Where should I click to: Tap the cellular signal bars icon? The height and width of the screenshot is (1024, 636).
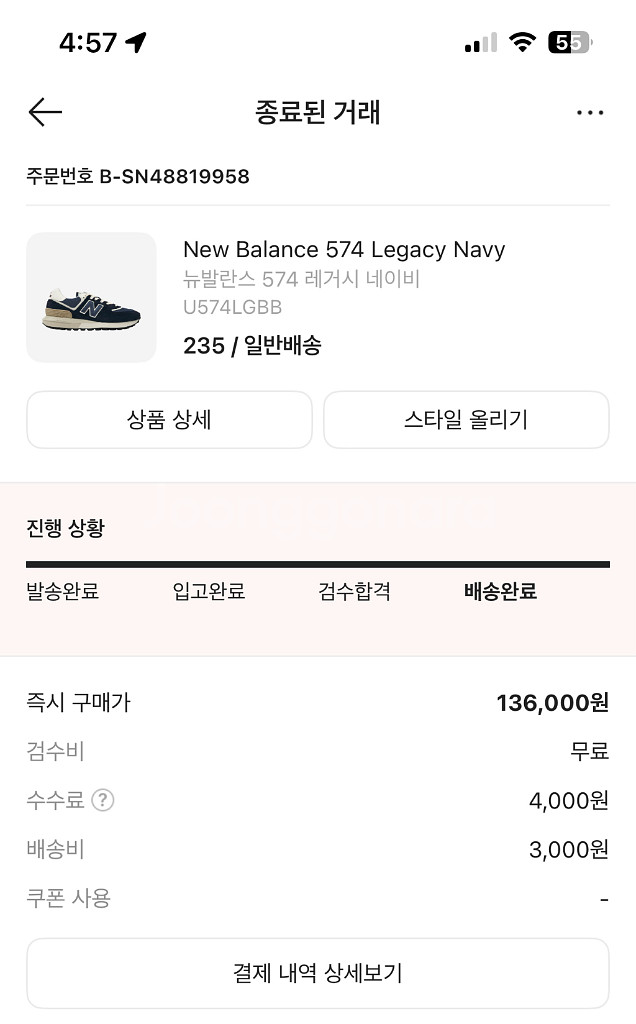click(x=480, y=43)
